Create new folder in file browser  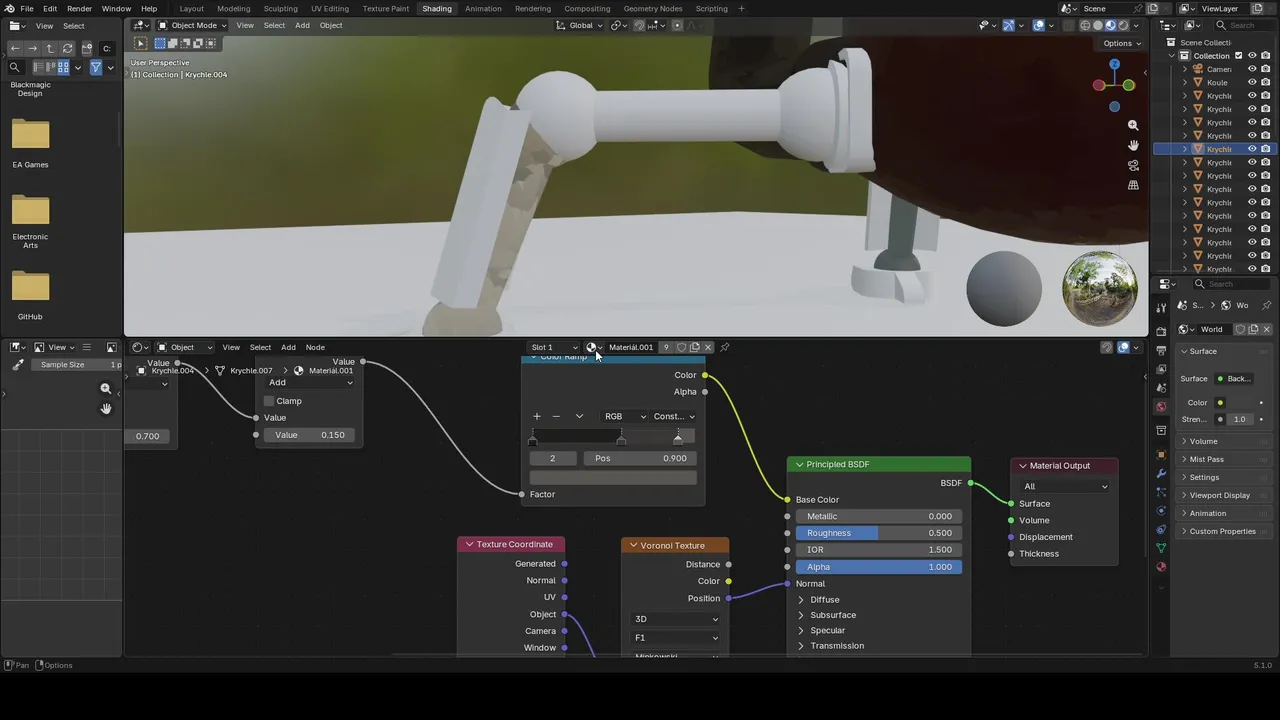pyautogui.click(x=86, y=48)
